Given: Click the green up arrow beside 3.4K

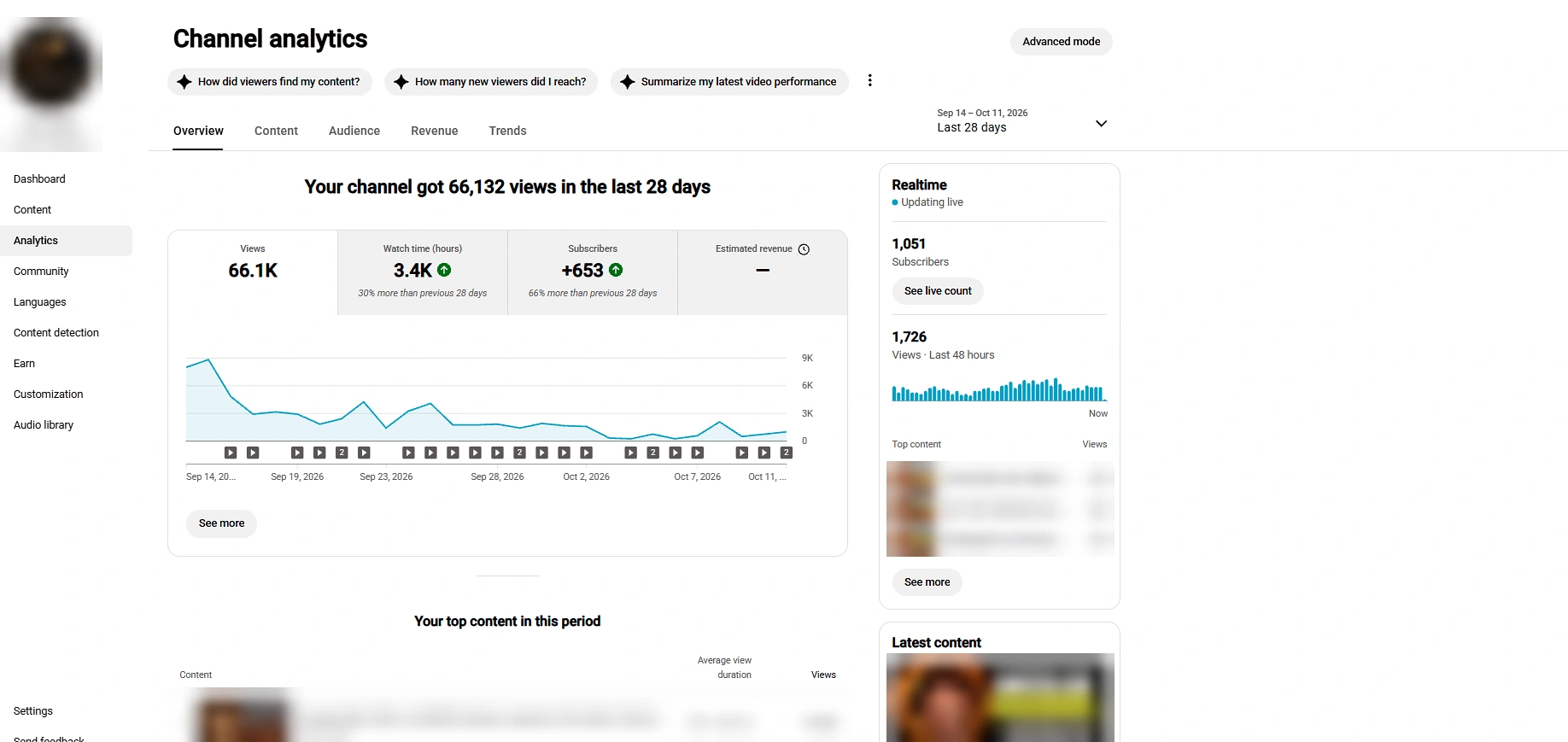Looking at the screenshot, I should (x=444, y=270).
